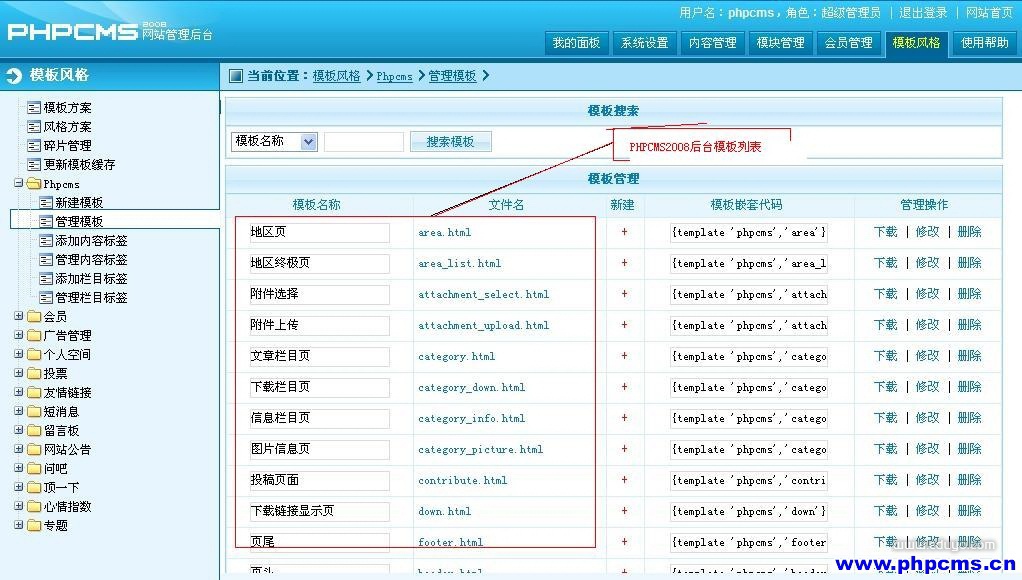Click the Phpcms breadcrumb link
The width and height of the screenshot is (1022, 580).
coord(394,76)
